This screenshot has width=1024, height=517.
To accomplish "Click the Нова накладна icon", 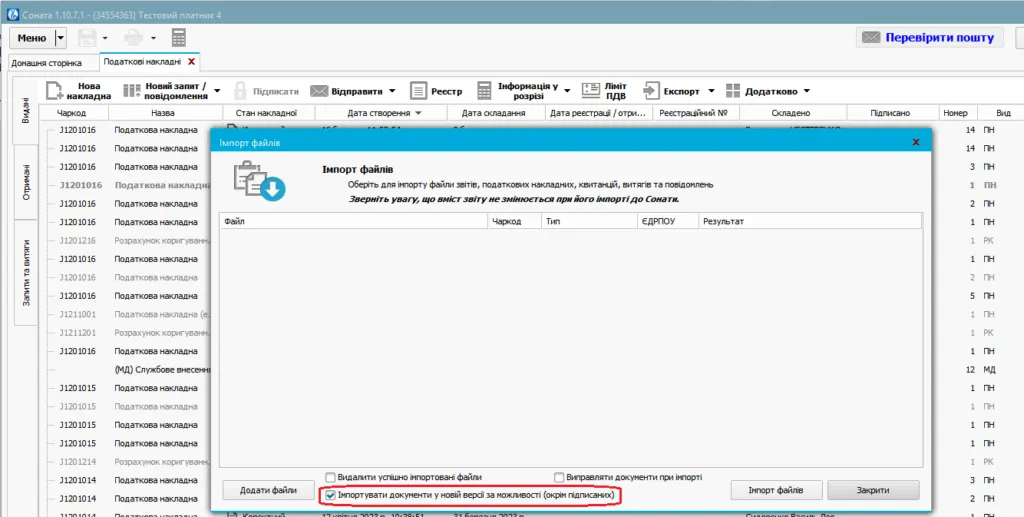I will [54, 91].
